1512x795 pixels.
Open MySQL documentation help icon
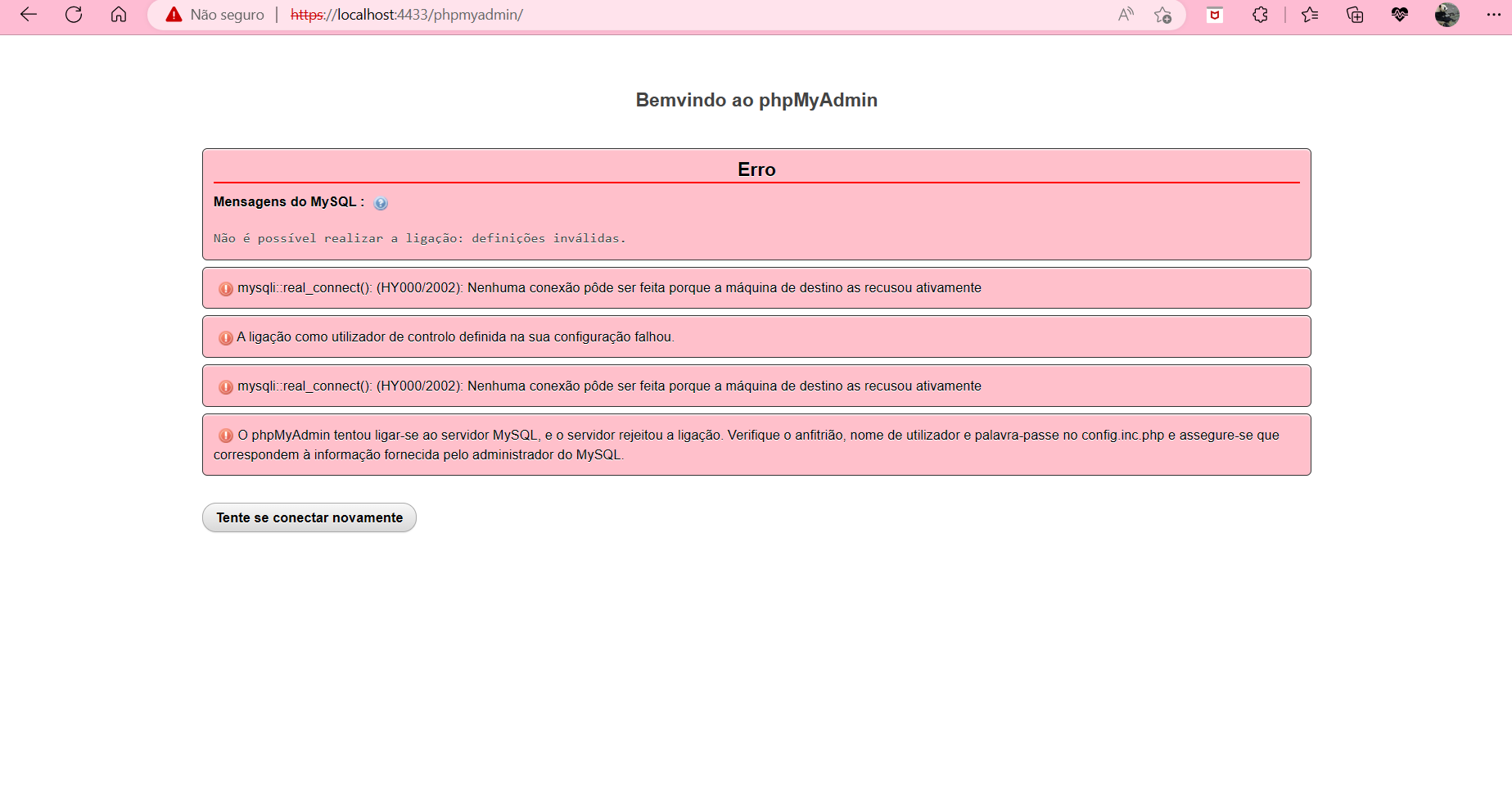(381, 203)
